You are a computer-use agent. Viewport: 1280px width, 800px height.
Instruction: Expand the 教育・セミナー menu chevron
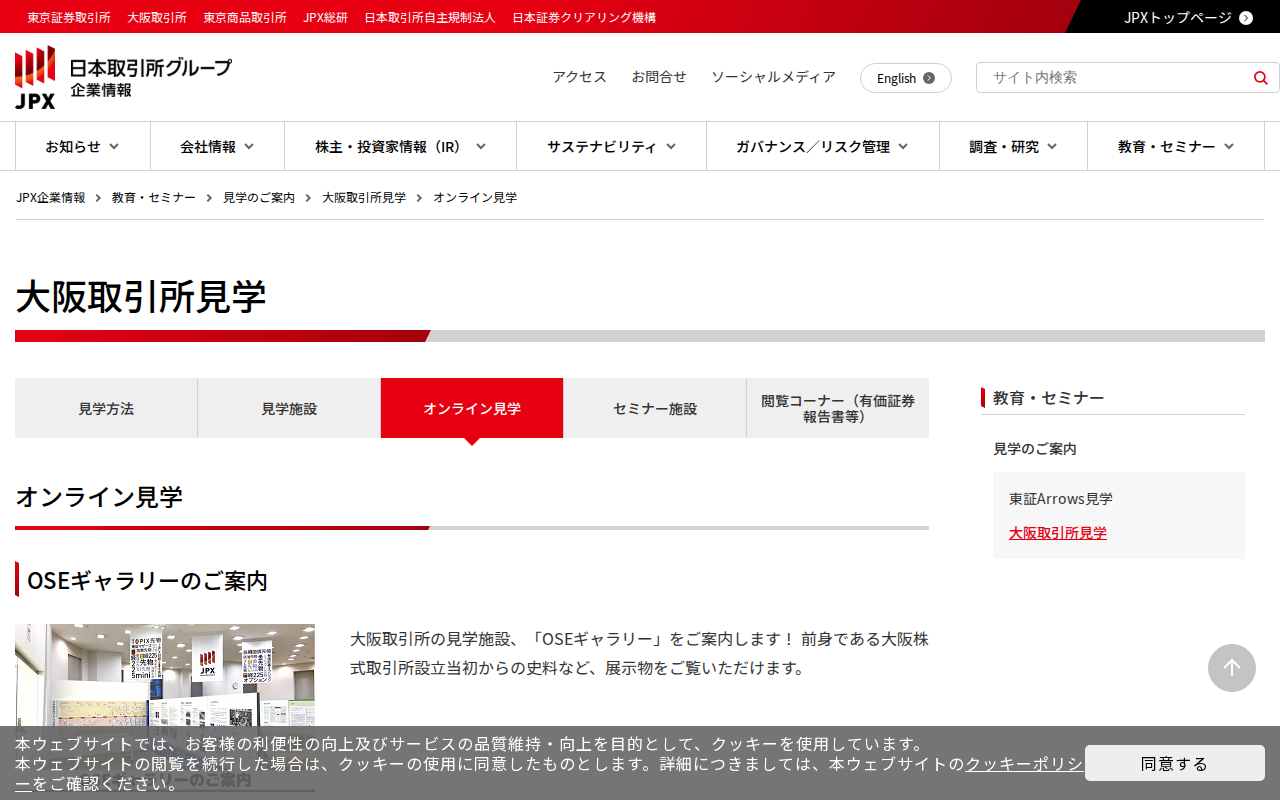pyautogui.click(x=1229, y=147)
